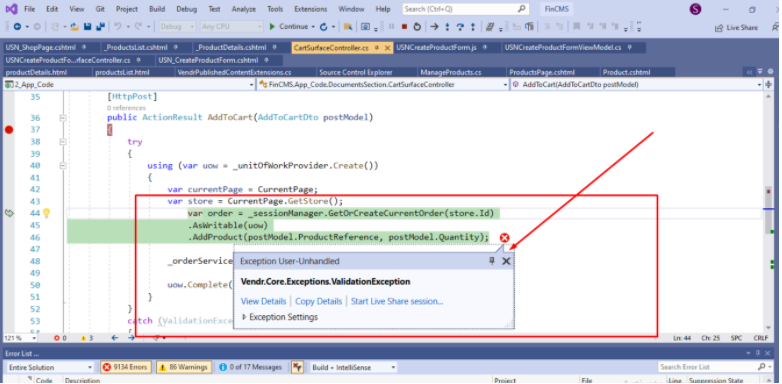The image size is (782, 384).
Task: Click the Code column header in Error List
Action: point(44,381)
